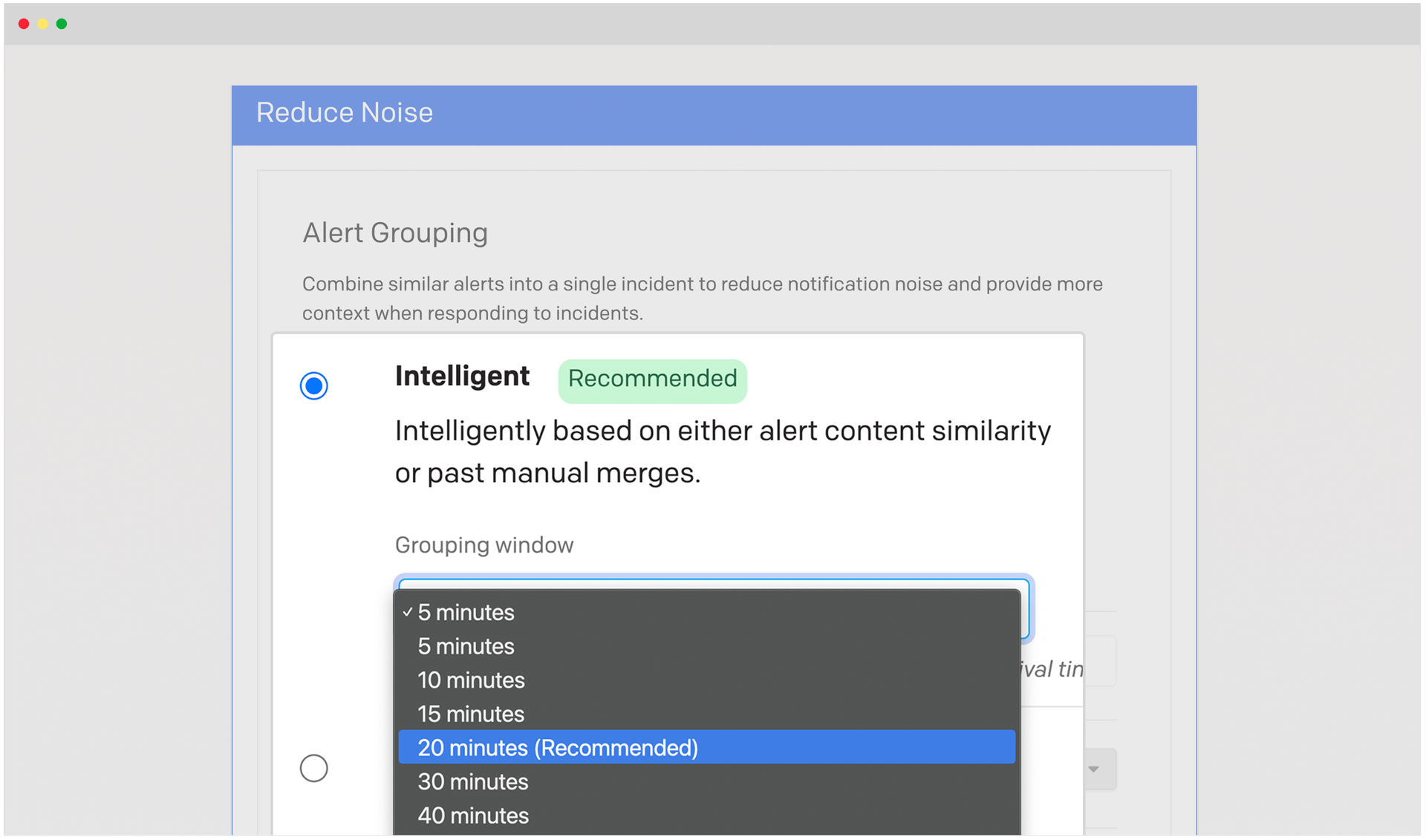Viewport: 1426px width, 840px height.
Task: Click the Reduce Noise header title
Action: coord(345,113)
